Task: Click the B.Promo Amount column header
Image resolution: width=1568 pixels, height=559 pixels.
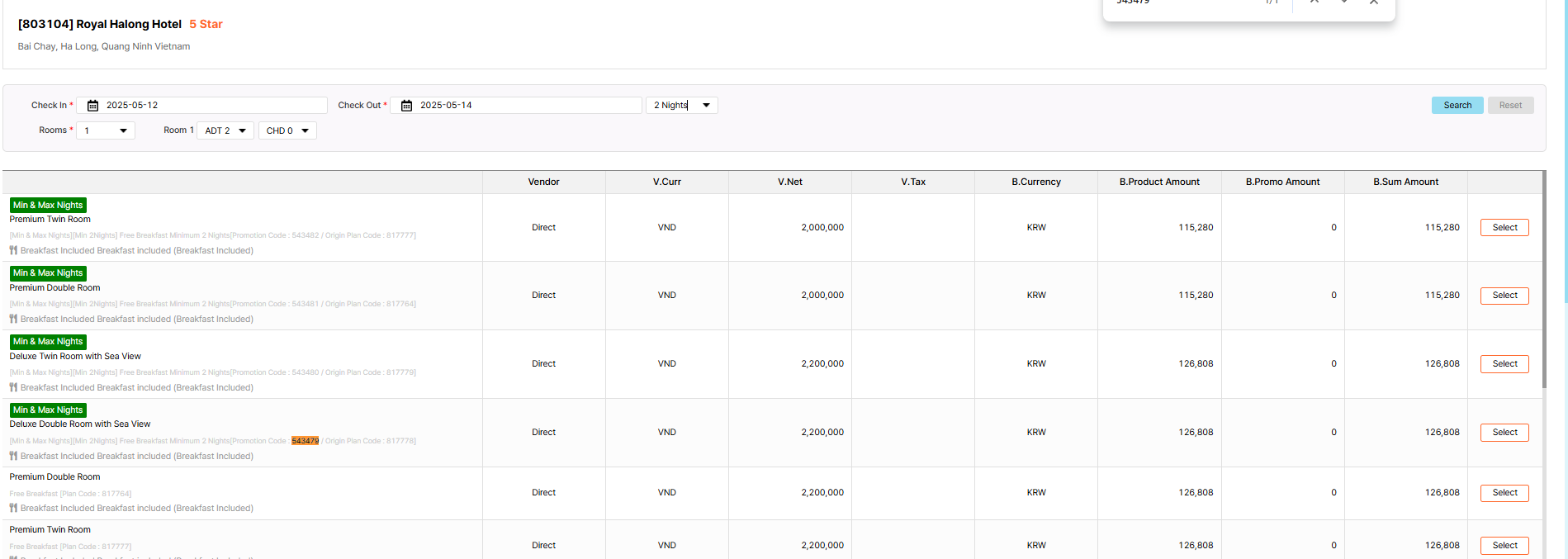Action: [x=1282, y=182]
